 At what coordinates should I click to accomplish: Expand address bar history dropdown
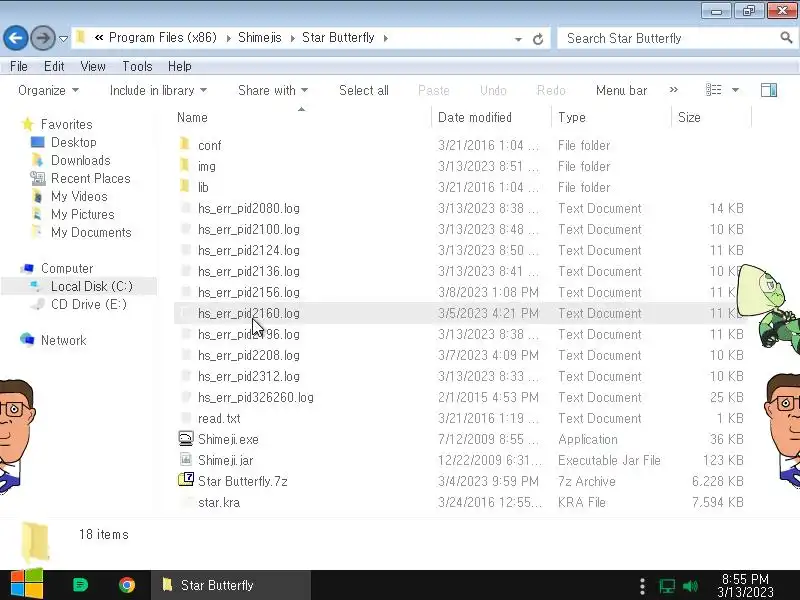[518, 39]
